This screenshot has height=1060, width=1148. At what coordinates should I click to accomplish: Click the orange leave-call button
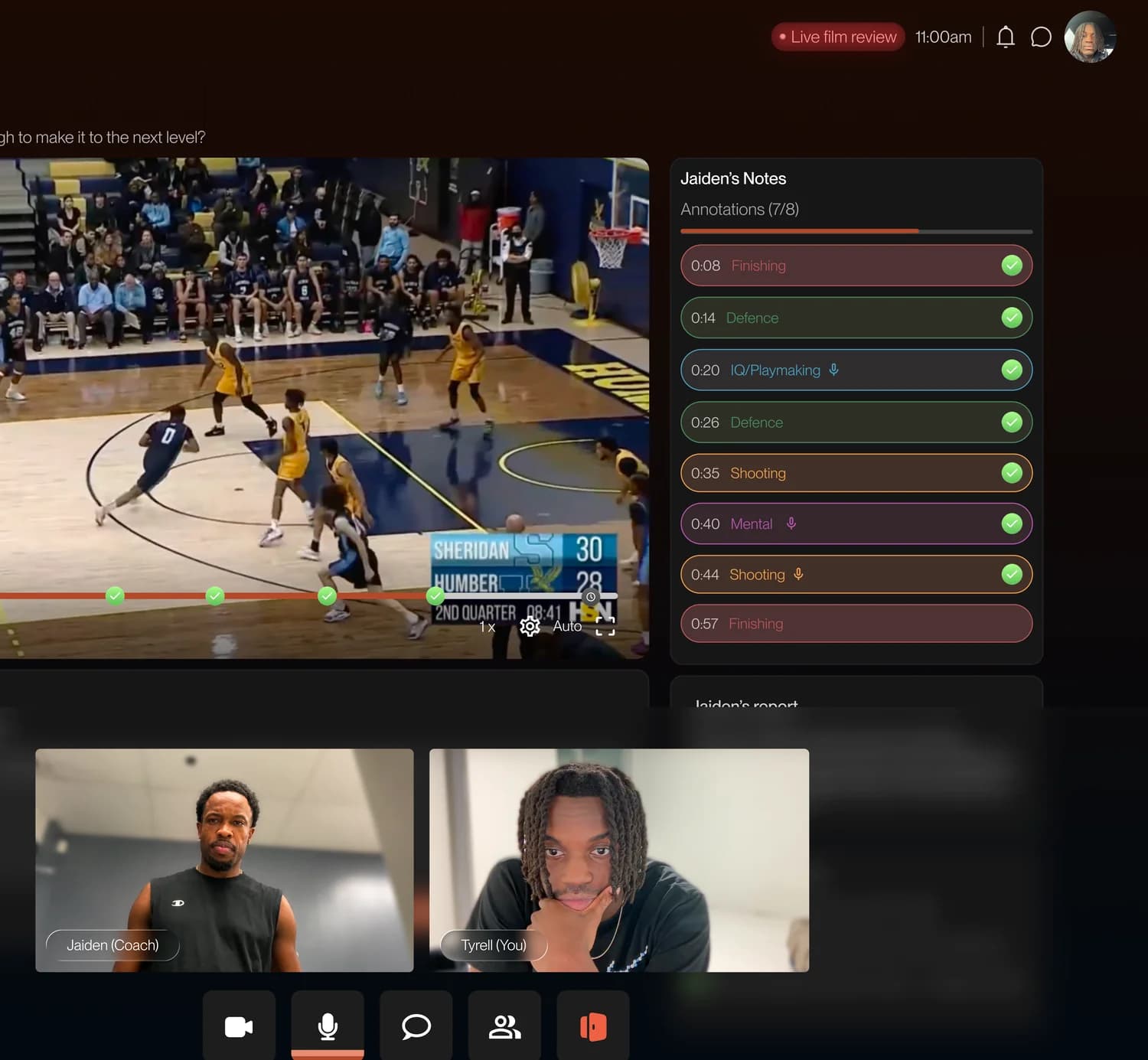(593, 1026)
